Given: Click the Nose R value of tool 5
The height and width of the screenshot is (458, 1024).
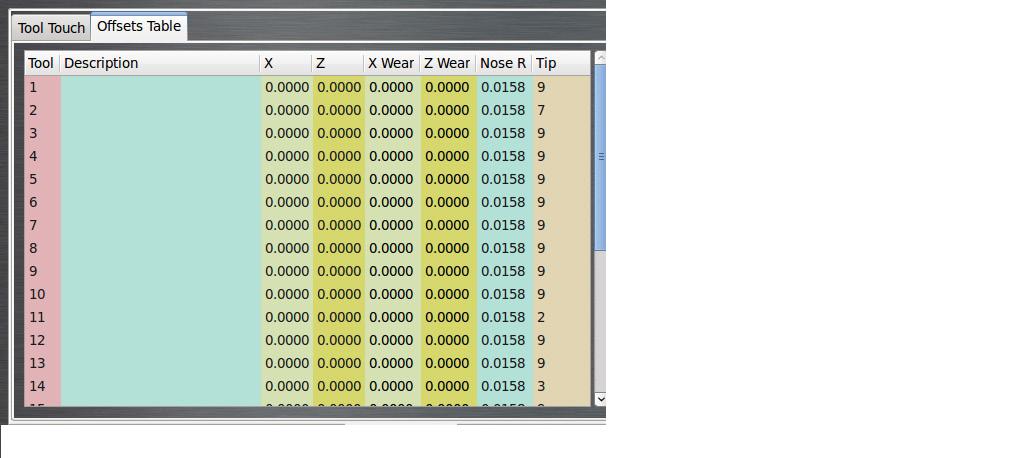Looking at the screenshot, I should (504, 179).
